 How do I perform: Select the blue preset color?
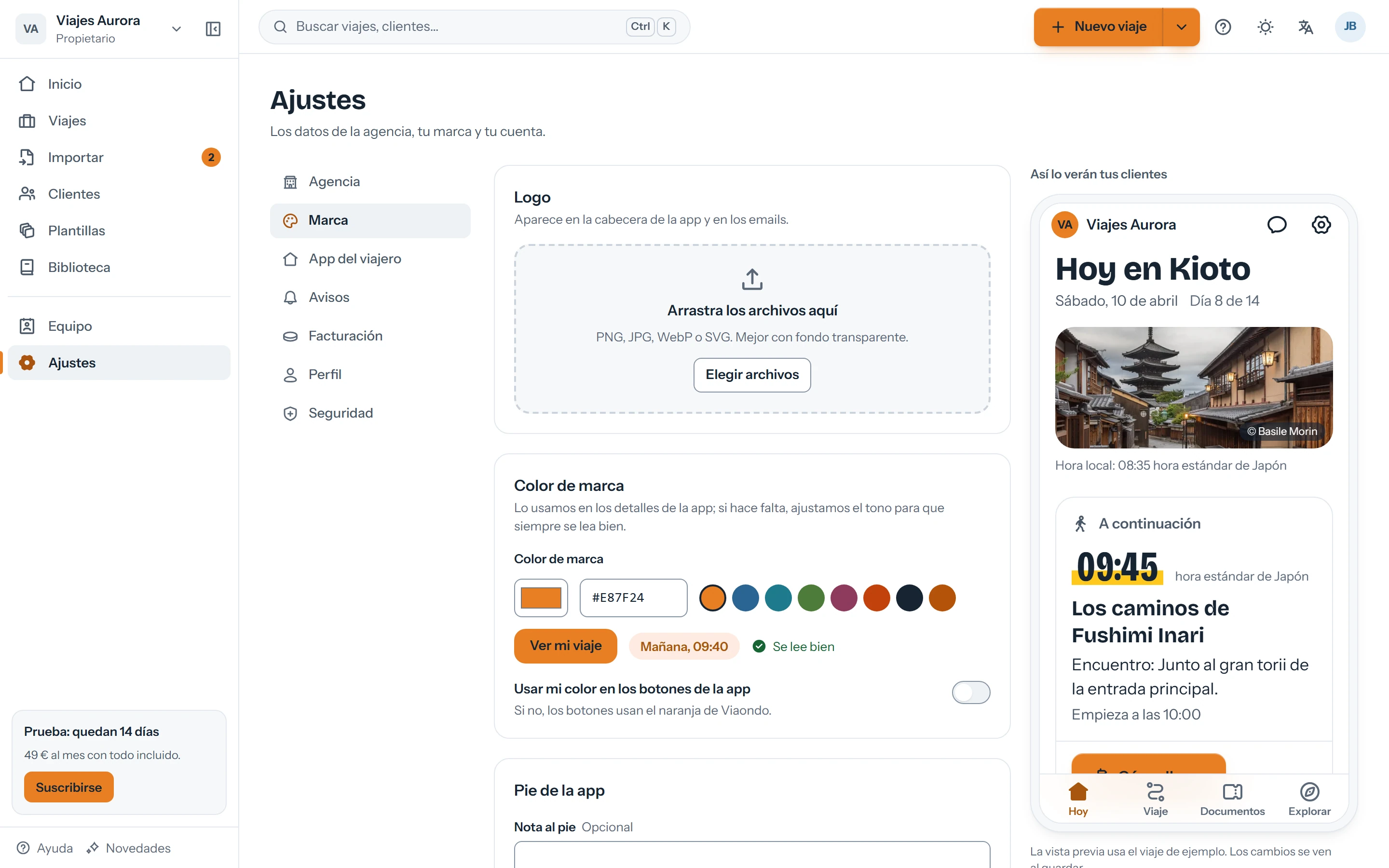pos(746,597)
